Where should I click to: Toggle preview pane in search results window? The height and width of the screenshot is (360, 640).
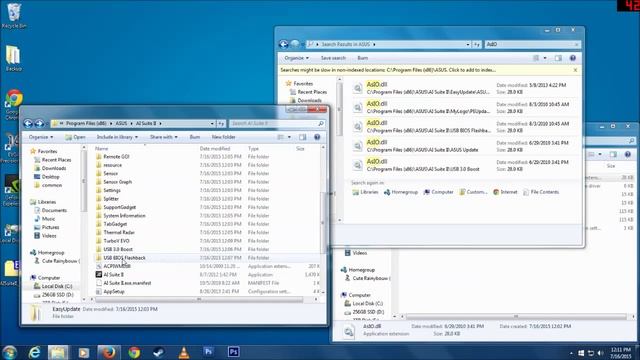[x=558, y=58]
